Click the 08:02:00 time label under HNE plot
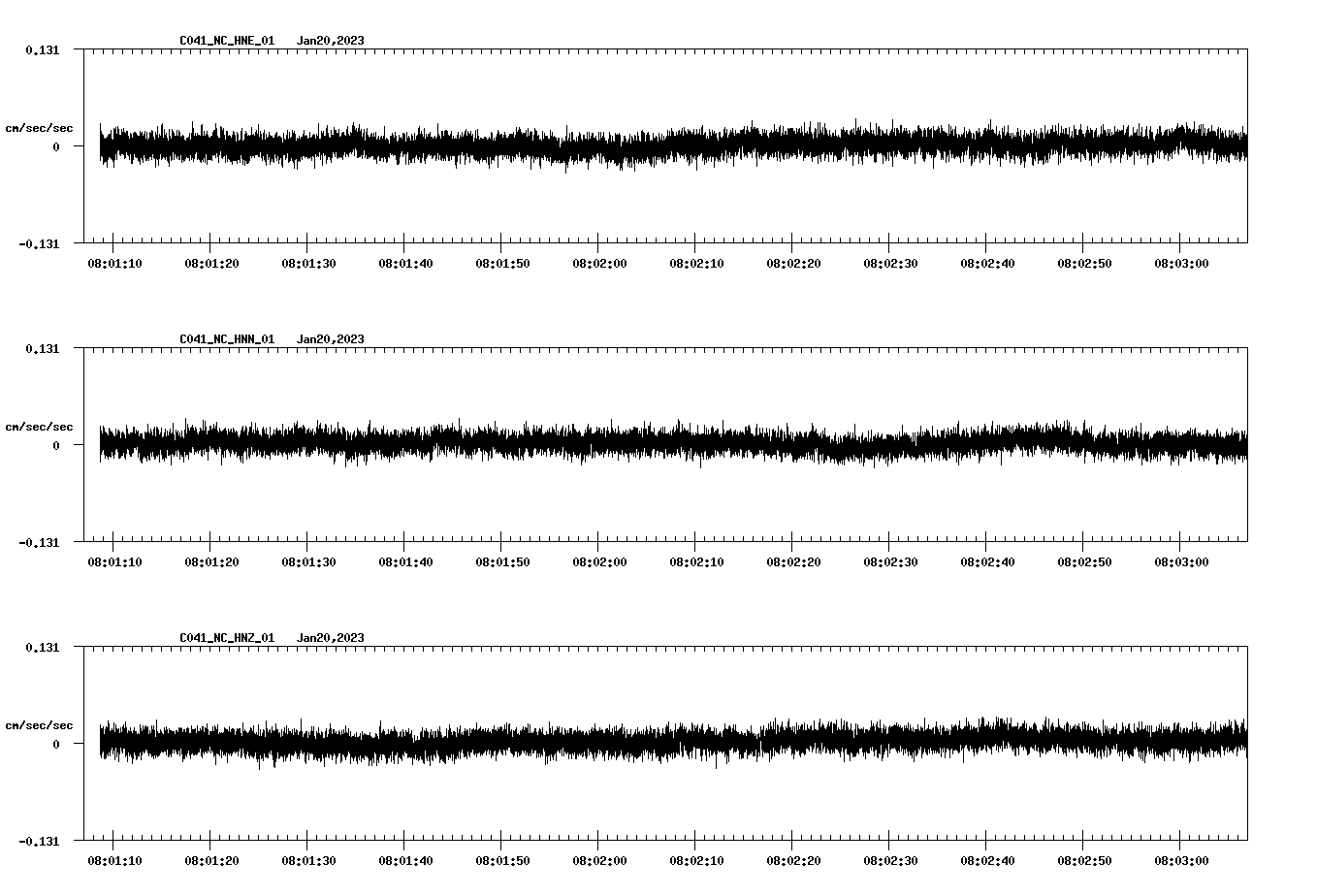1317x896 pixels. click(x=599, y=264)
